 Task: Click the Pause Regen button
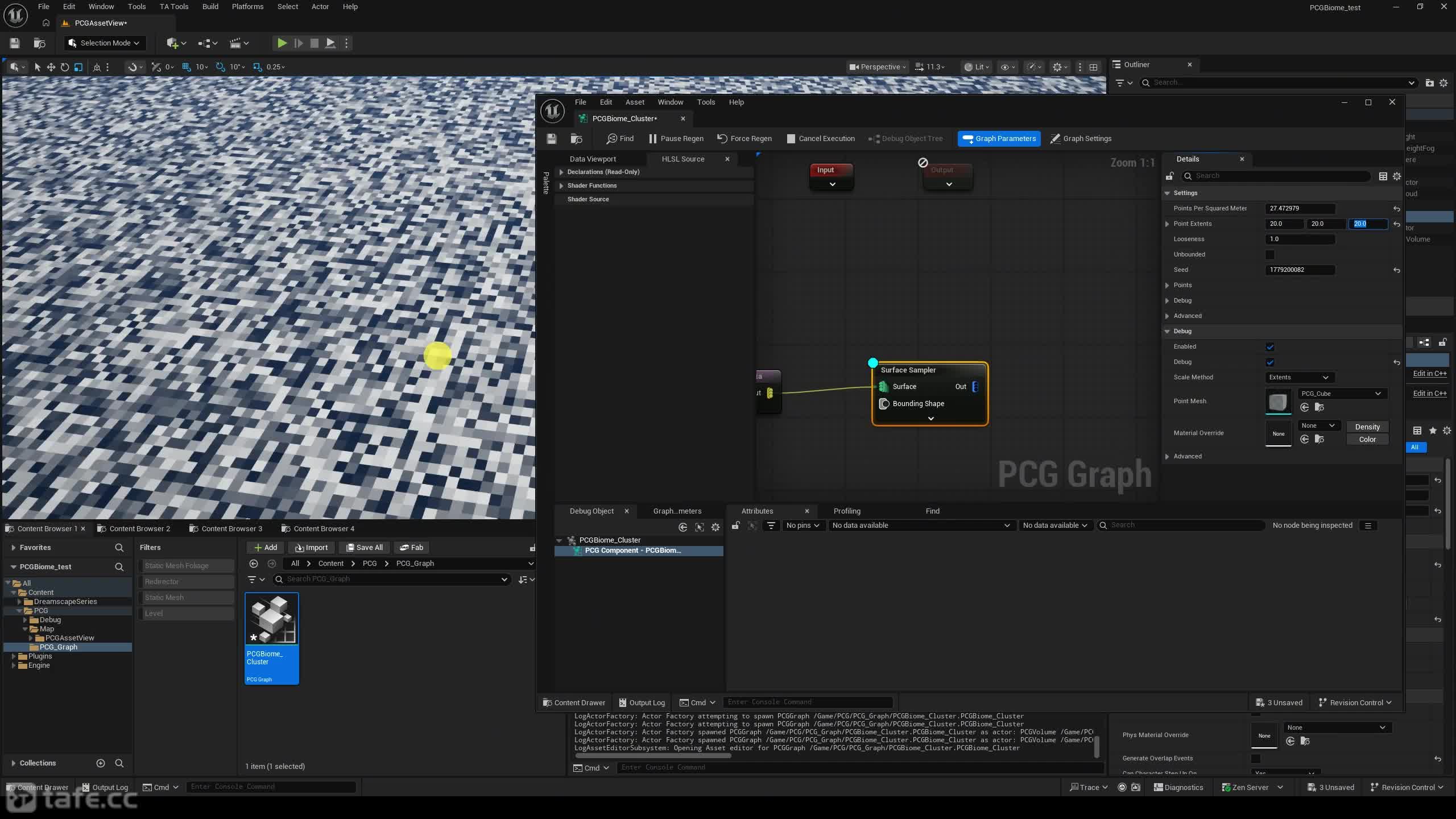coord(676,138)
